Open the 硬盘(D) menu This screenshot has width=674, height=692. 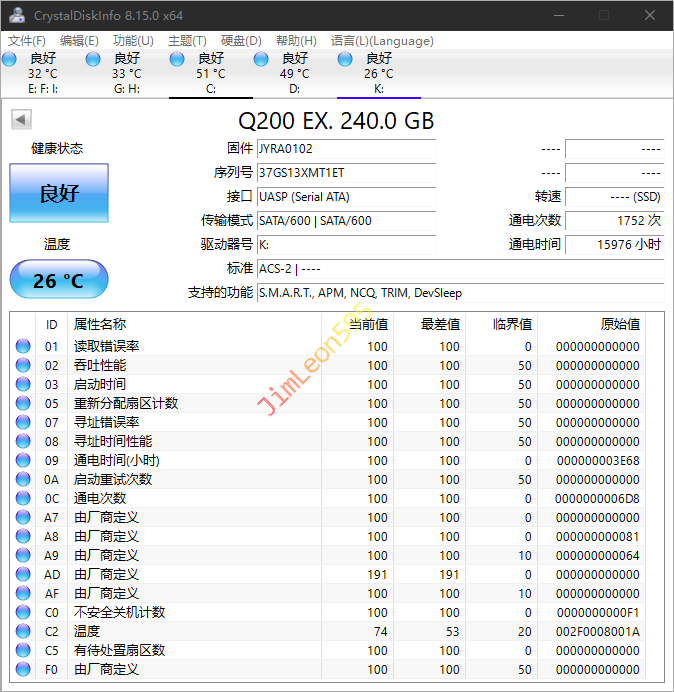tap(241, 41)
